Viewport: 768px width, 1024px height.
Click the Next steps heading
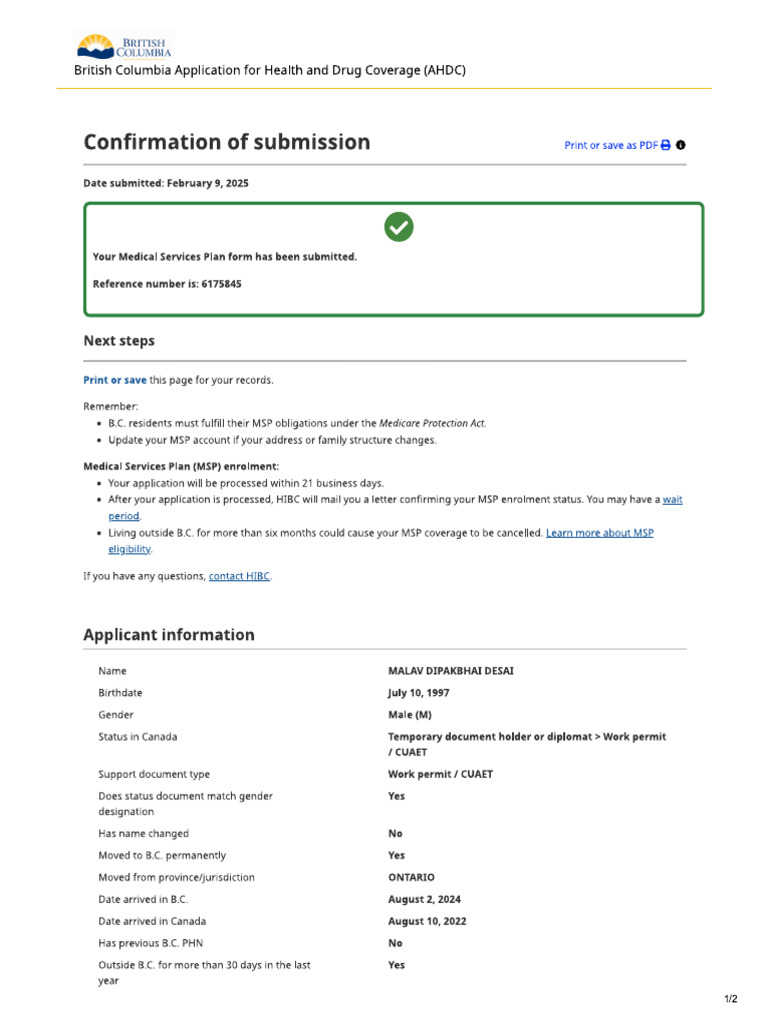pos(119,341)
